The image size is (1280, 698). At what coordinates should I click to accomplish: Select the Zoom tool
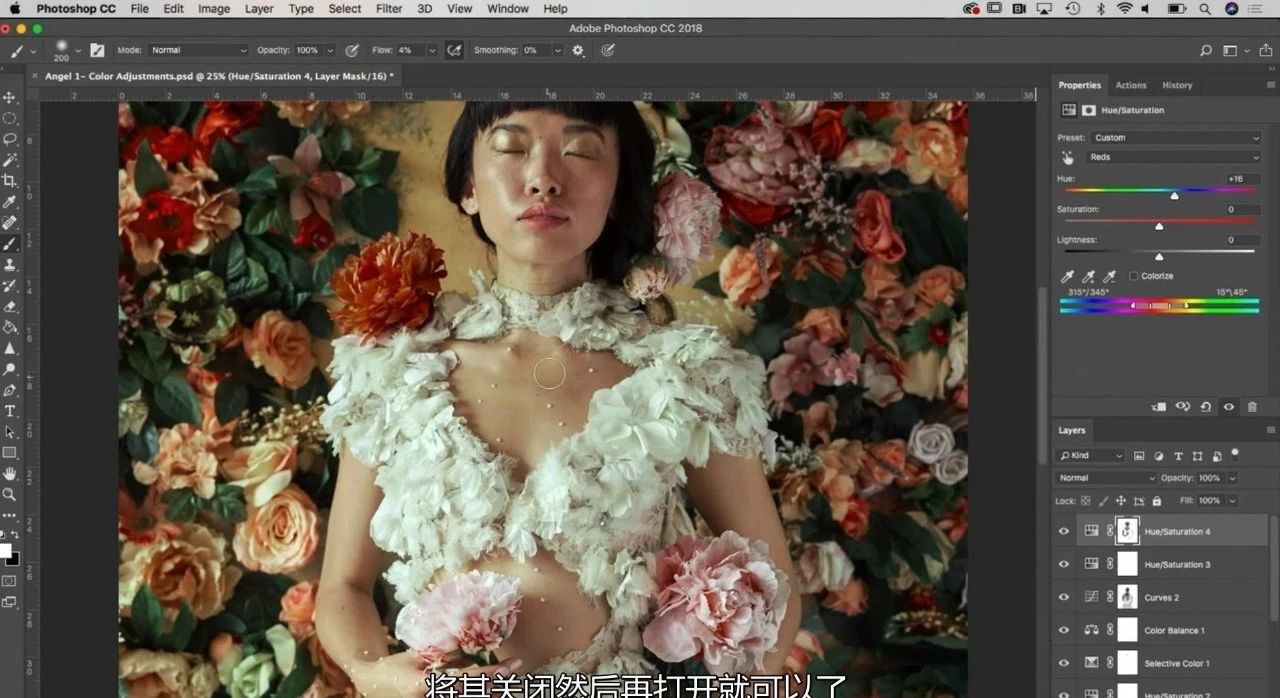pyautogui.click(x=10, y=494)
